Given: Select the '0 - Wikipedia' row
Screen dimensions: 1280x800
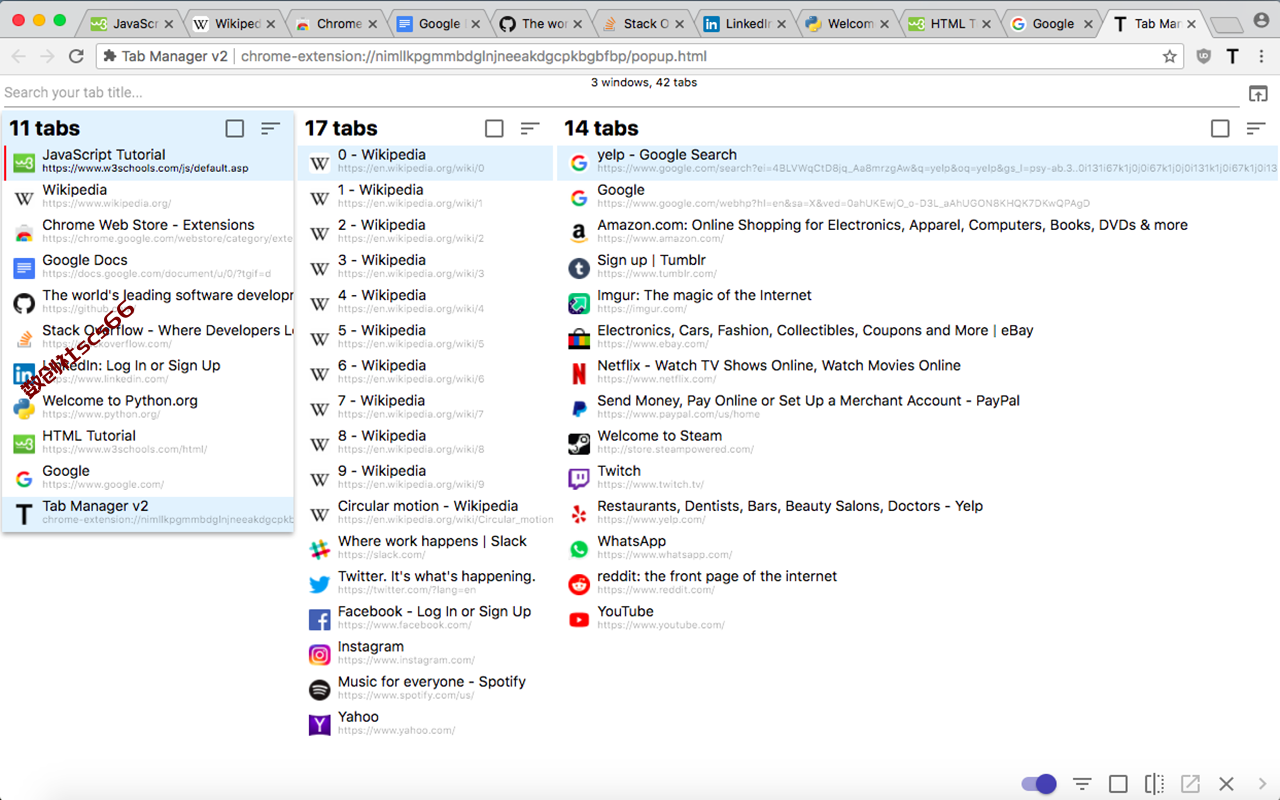Looking at the screenshot, I should (426, 162).
